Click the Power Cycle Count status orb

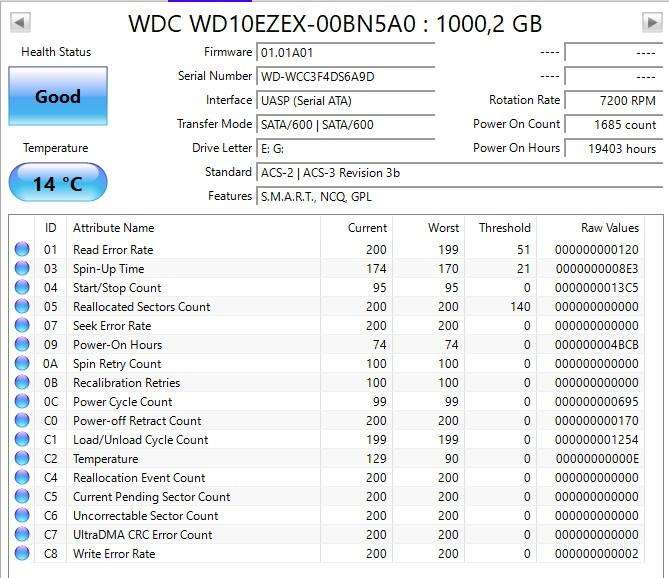tap(22, 401)
